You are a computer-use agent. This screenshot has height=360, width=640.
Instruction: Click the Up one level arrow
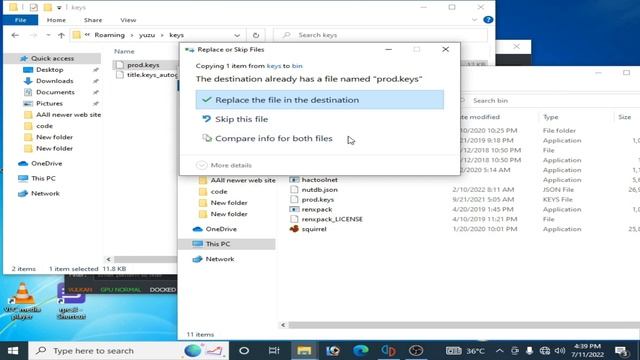click(x=61, y=35)
